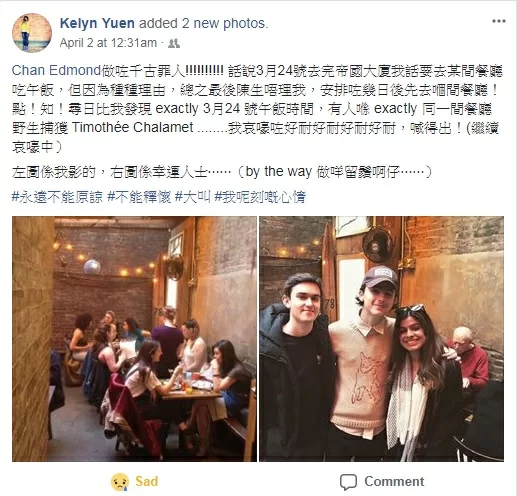Open the Kelyn Yuen name link

coord(97,23)
